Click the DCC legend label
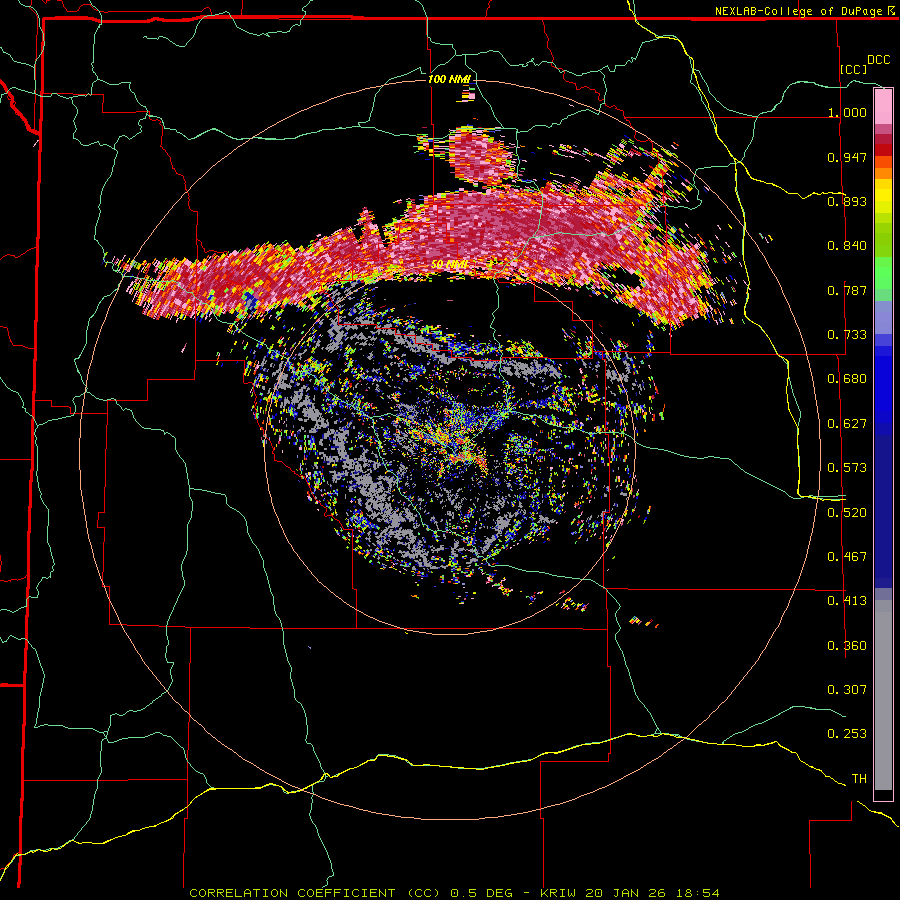The width and height of the screenshot is (900, 900). [x=878, y=60]
